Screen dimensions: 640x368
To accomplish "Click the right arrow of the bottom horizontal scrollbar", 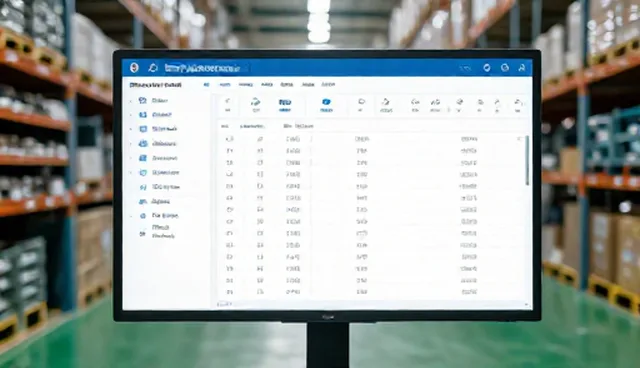I will point(526,304).
